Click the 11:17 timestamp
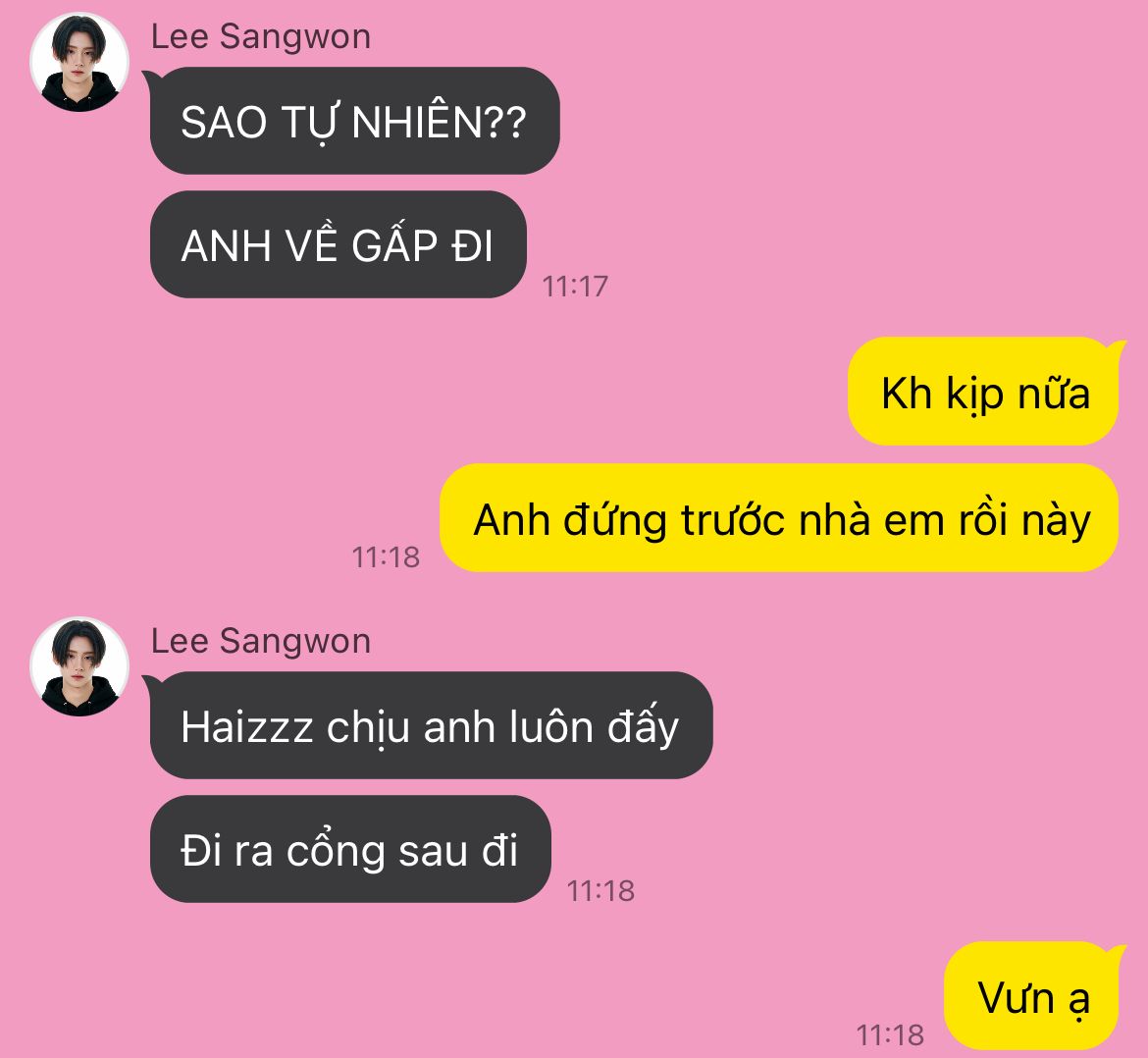 (x=575, y=287)
